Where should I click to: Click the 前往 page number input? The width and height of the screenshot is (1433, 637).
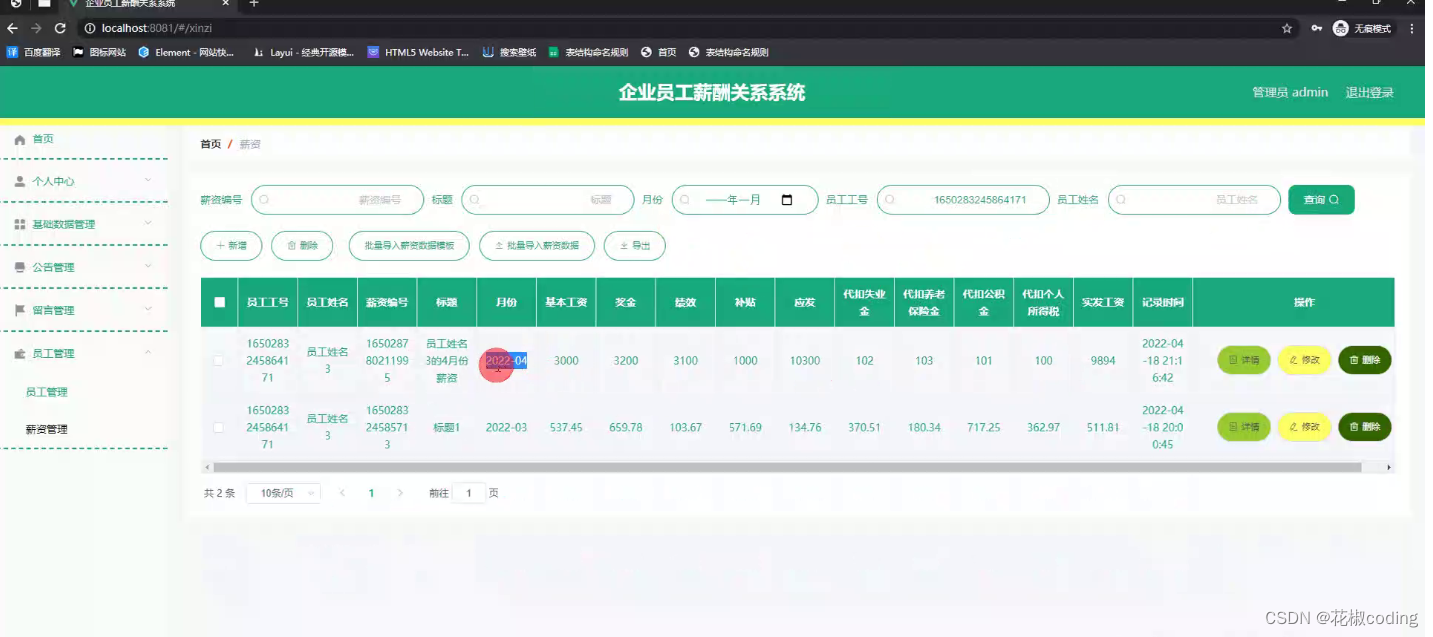pyautogui.click(x=468, y=493)
